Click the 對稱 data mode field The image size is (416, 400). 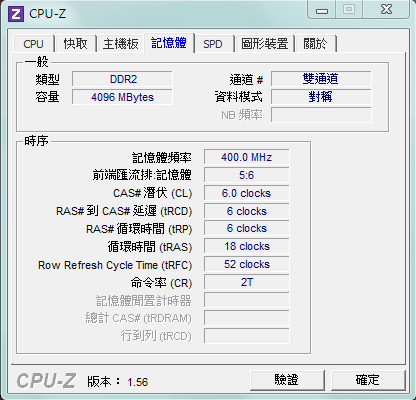coord(321,97)
